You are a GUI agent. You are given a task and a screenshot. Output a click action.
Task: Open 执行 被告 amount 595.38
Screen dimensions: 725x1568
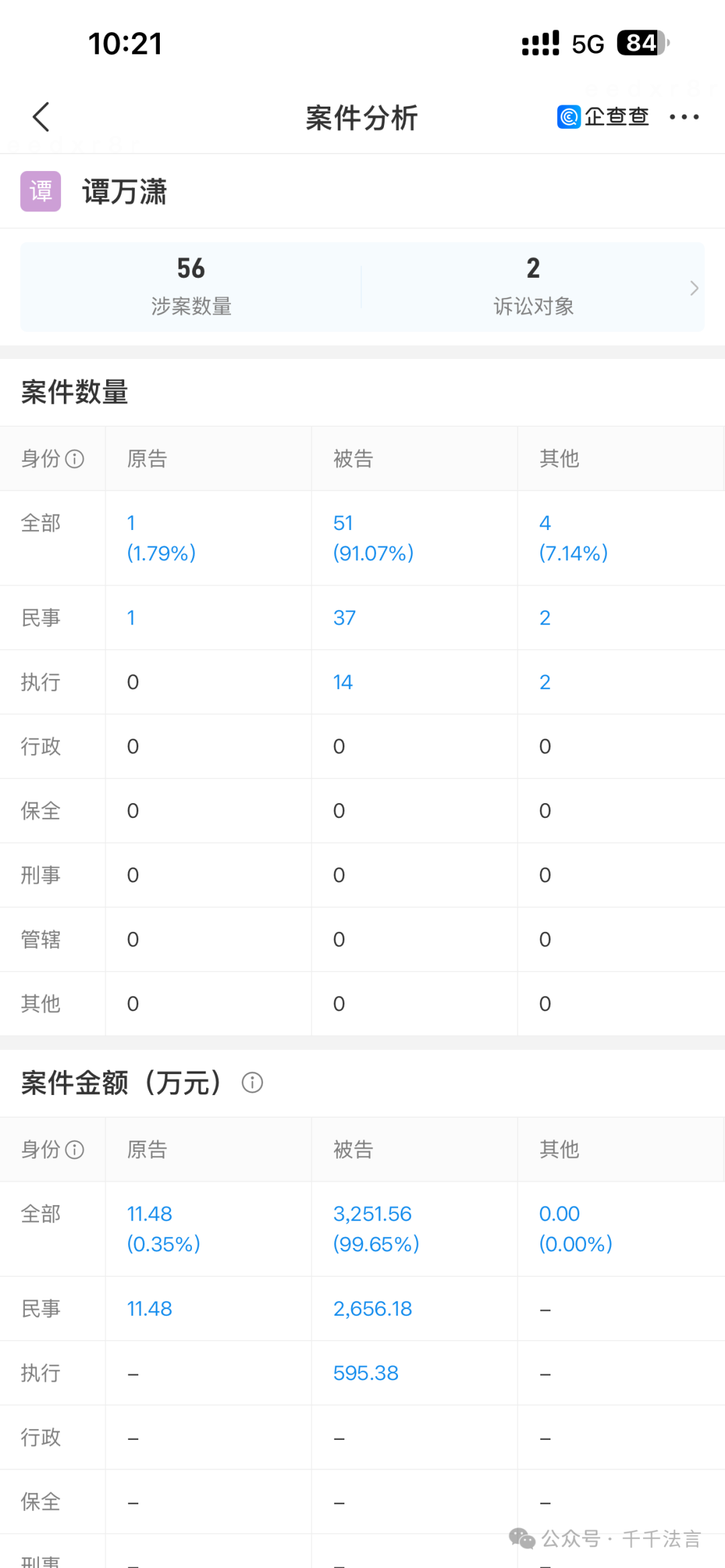(x=366, y=1373)
